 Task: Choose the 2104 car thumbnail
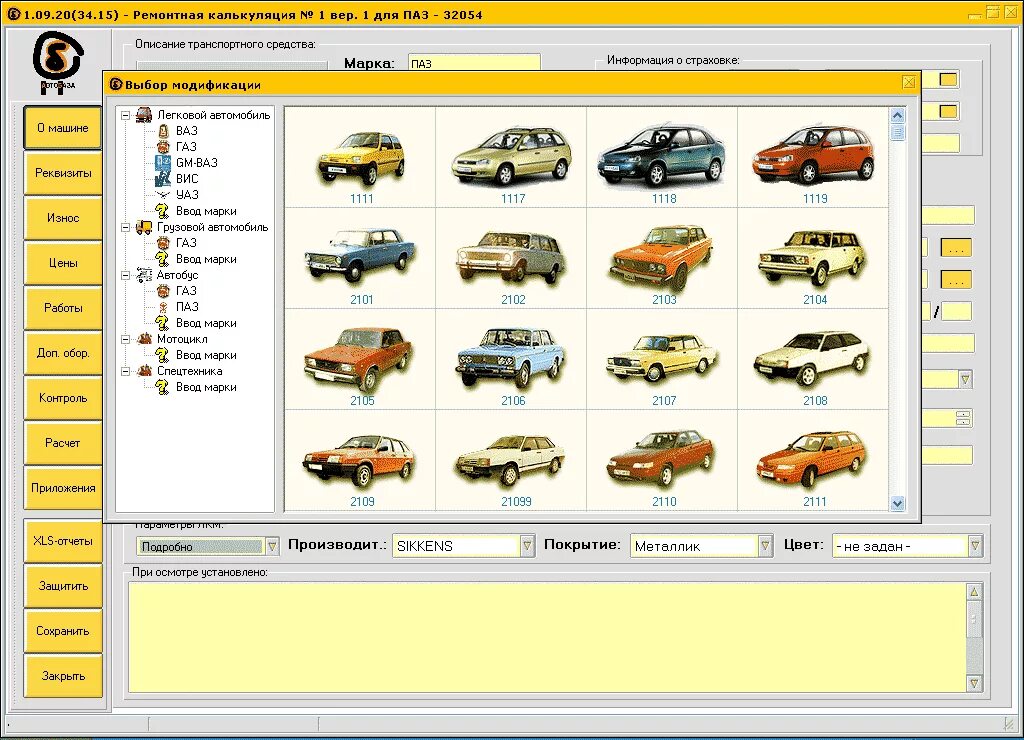pyautogui.click(x=814, y=257)
